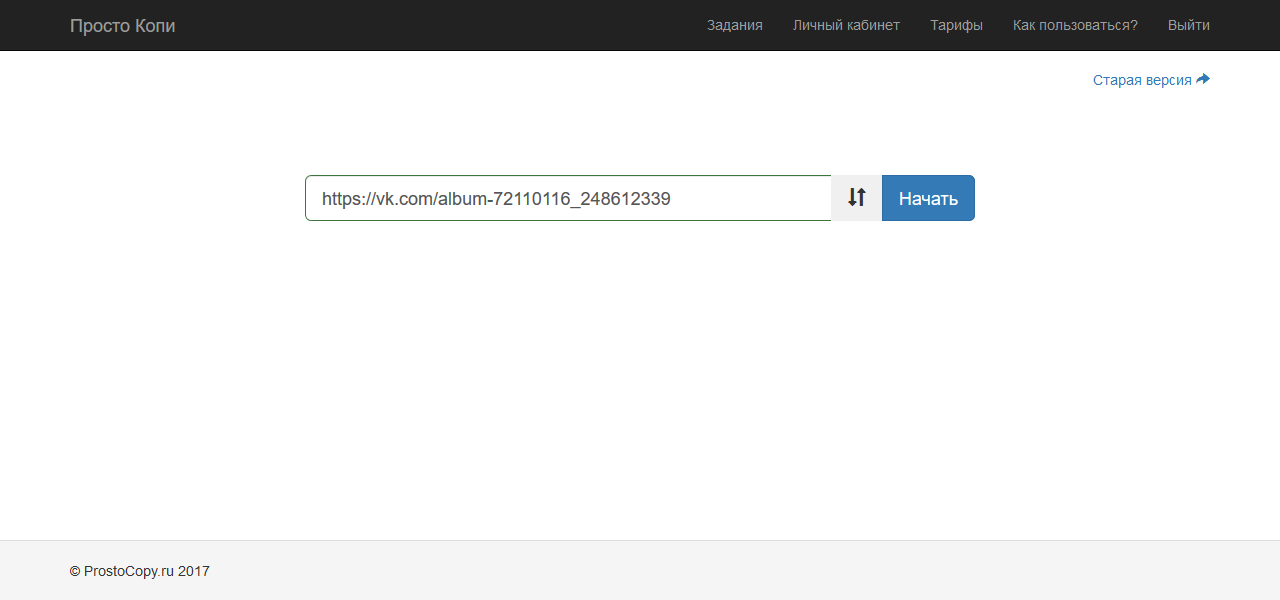Image resolution: width=1280 pixels, height=600 pixels.
Task: View tasks list via Задания
Action: coord(734,25)
